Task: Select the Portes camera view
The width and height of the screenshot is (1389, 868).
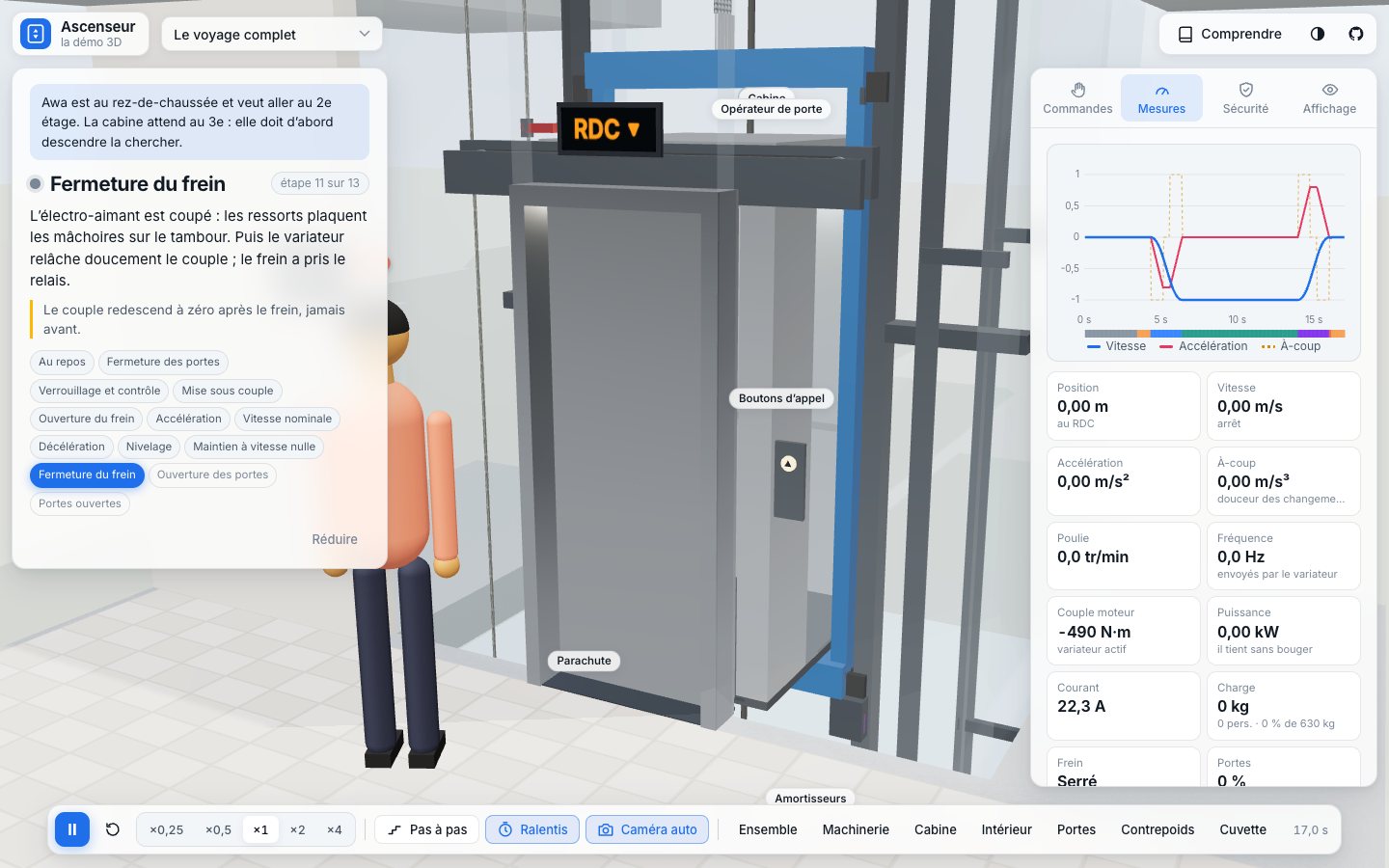Action: pos(1076,829)
